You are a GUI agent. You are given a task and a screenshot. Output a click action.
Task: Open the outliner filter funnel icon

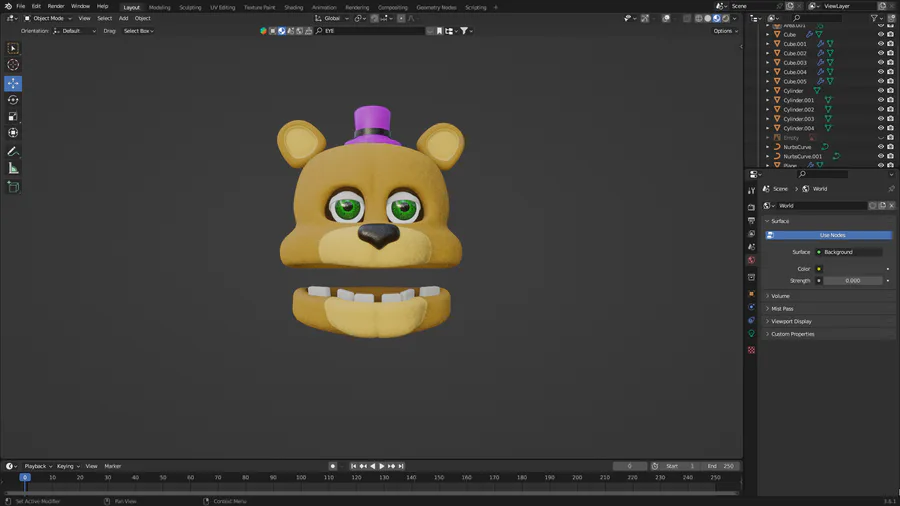click(875, 18)
